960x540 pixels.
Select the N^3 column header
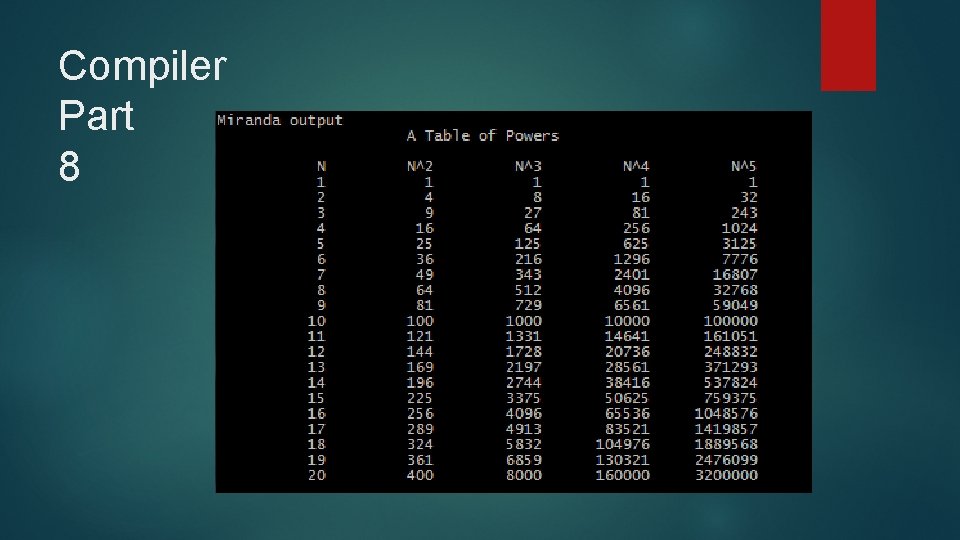click(528, 167)
